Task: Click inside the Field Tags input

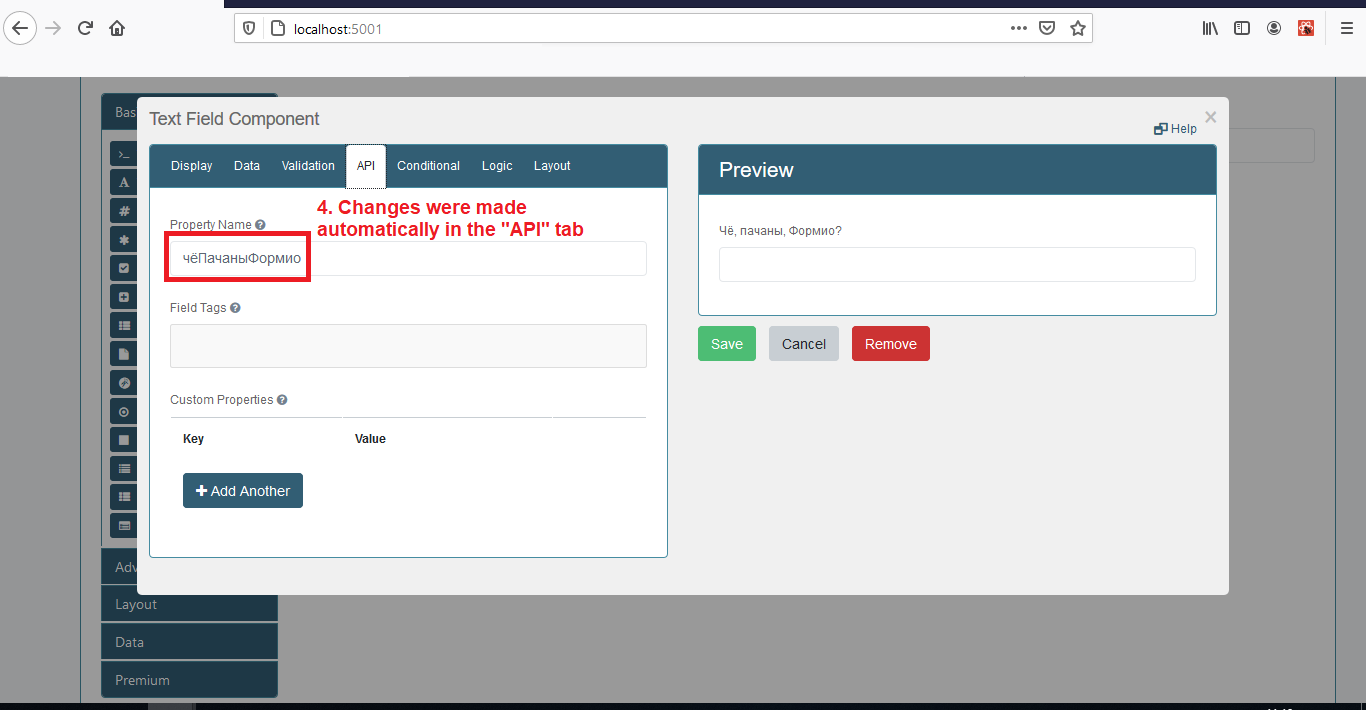Action: click(408, 345)
